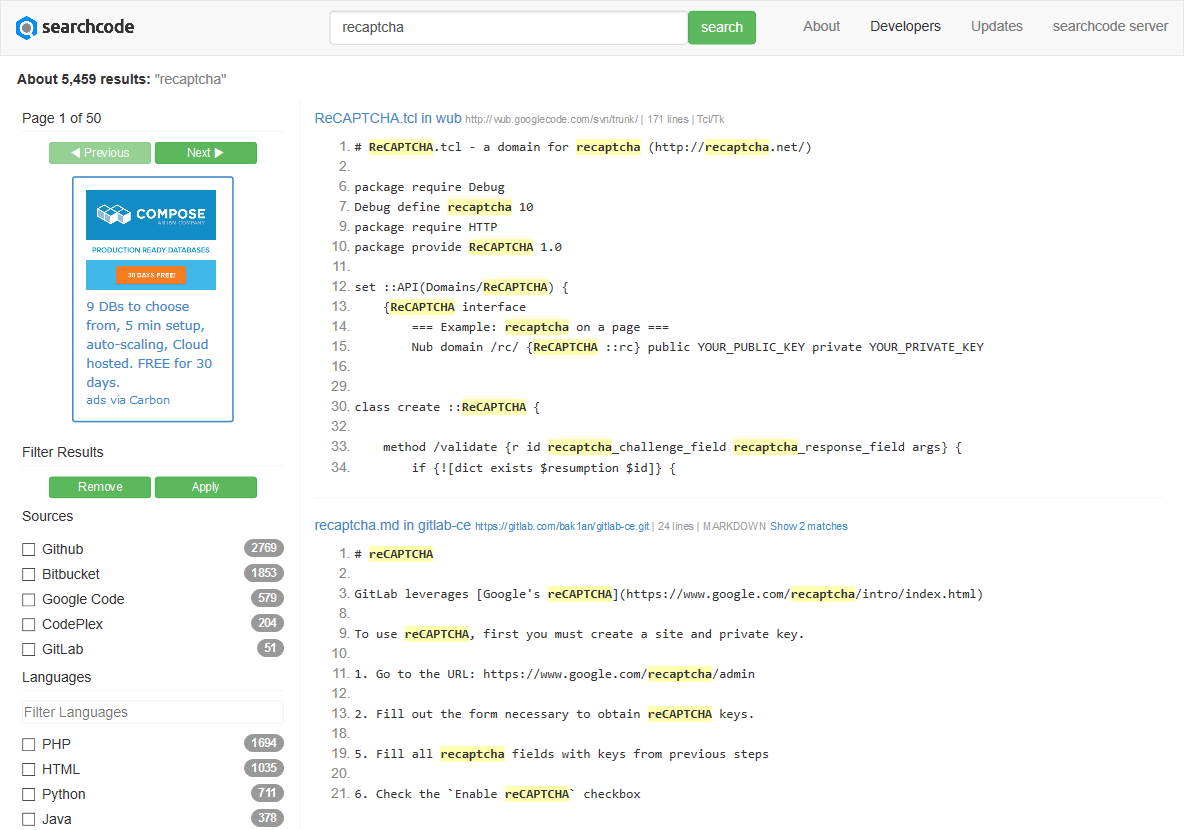This screenshot has height=830, width=1184.
Task: Click the Compose ad banner
Action: point(152,298)
